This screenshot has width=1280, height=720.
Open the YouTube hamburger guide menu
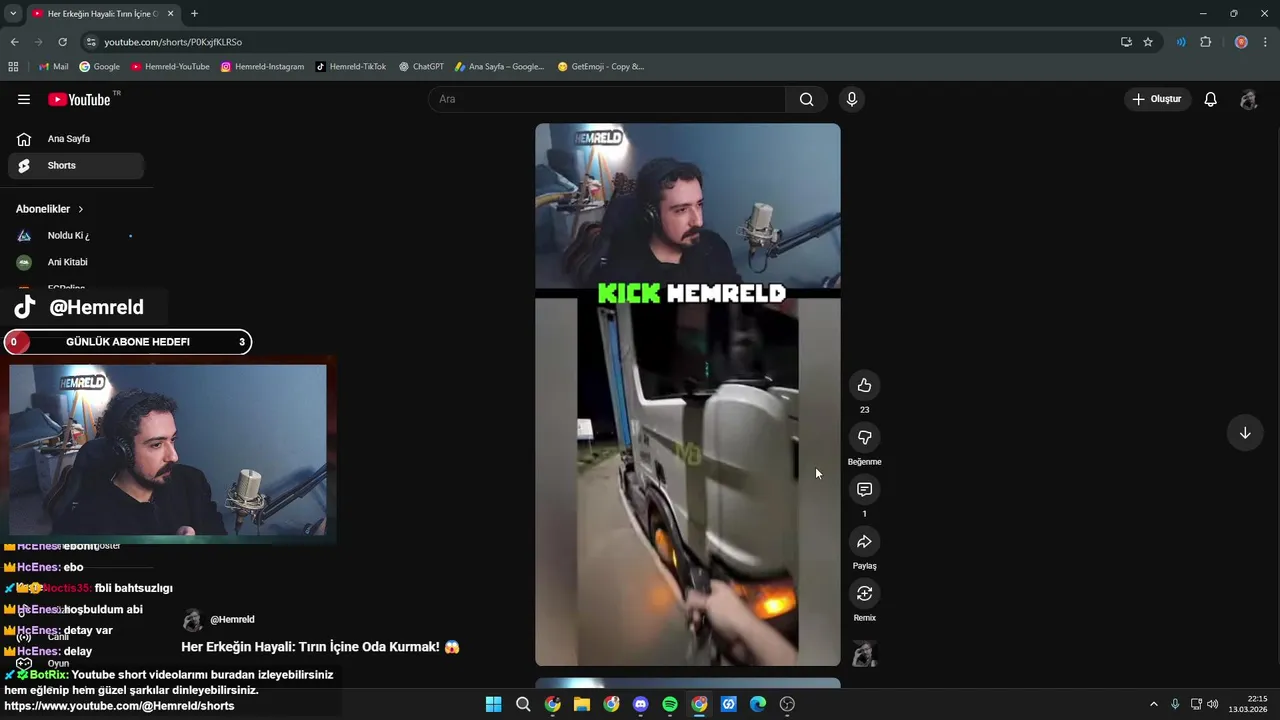tap(24, 99)
